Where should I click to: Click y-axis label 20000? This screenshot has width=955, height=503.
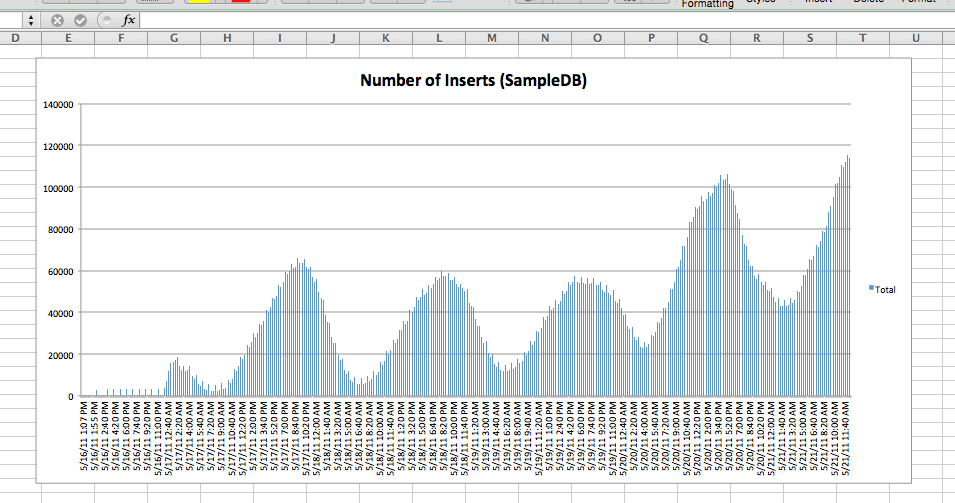click(x=61, y=355)
